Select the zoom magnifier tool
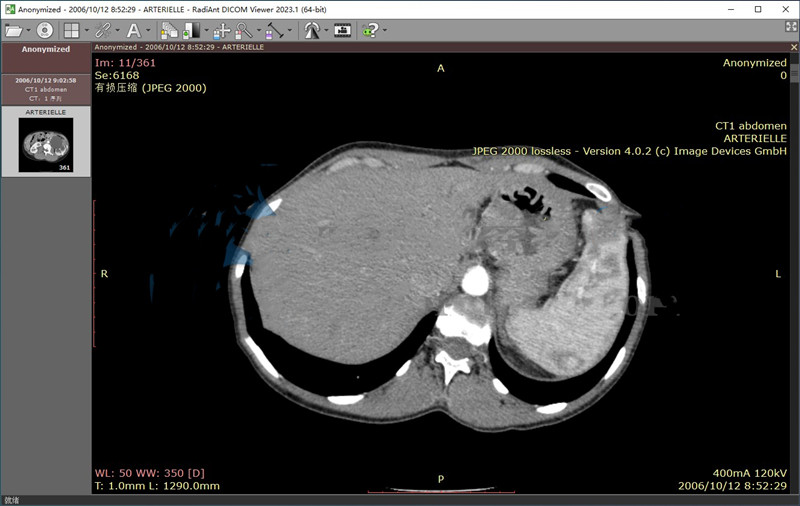Image resolution: width=800 pixels, height=506 pixels. click(x=244, y=31)
